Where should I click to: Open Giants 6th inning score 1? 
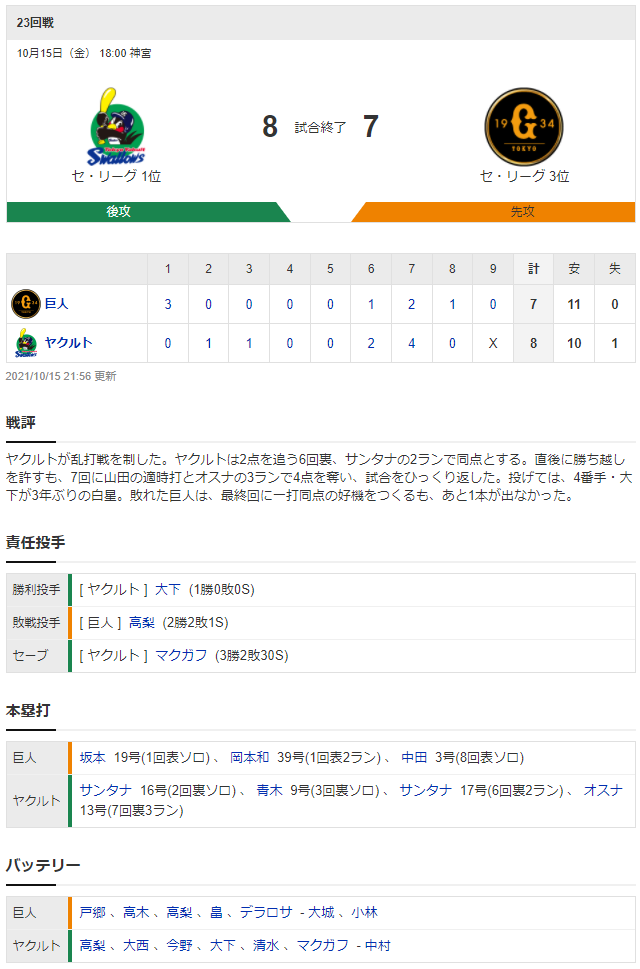(x=371, y=304)
